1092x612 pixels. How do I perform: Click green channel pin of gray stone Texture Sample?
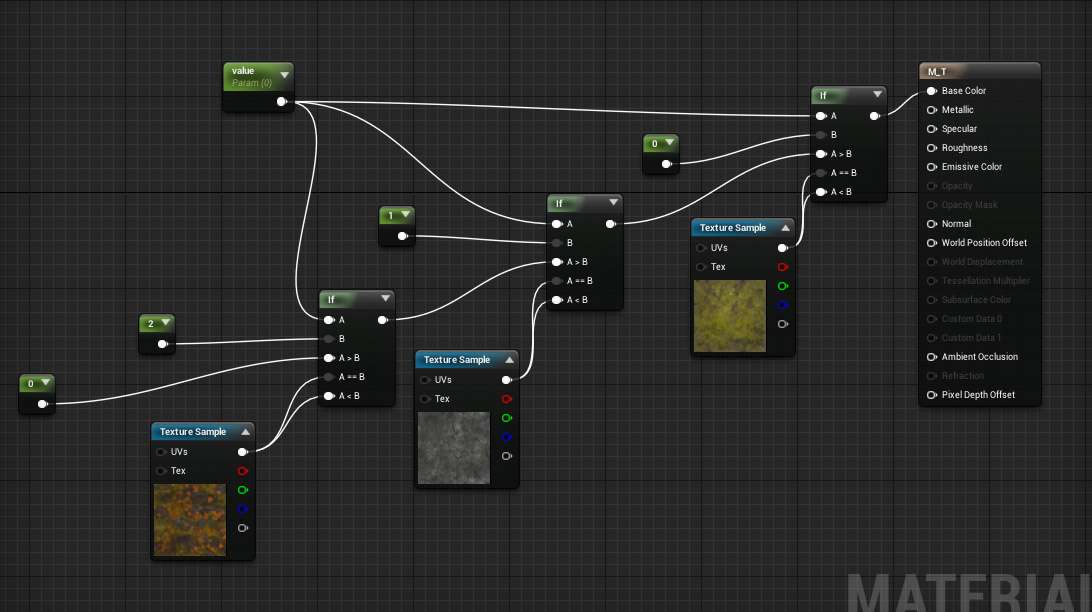point(507,418)
